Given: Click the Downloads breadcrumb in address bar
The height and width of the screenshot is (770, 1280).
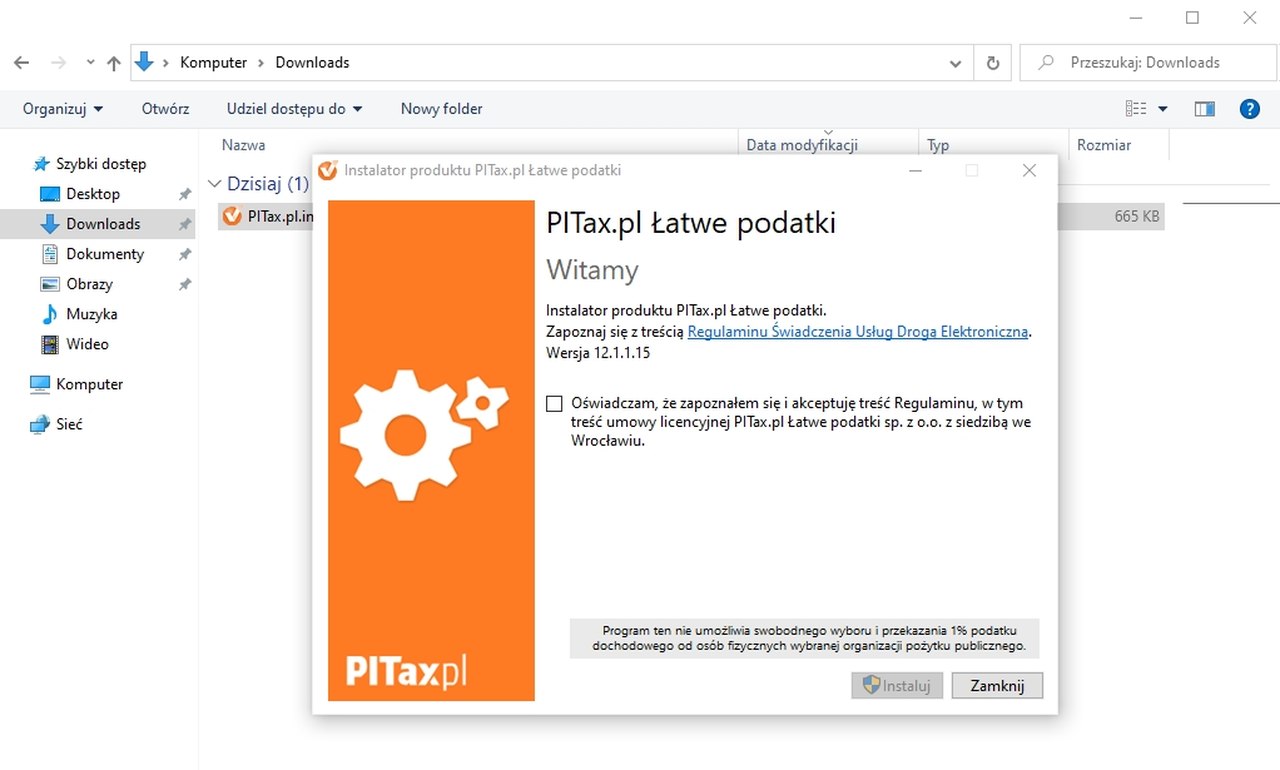Looking at the screenshot, I should coord(312,62).
